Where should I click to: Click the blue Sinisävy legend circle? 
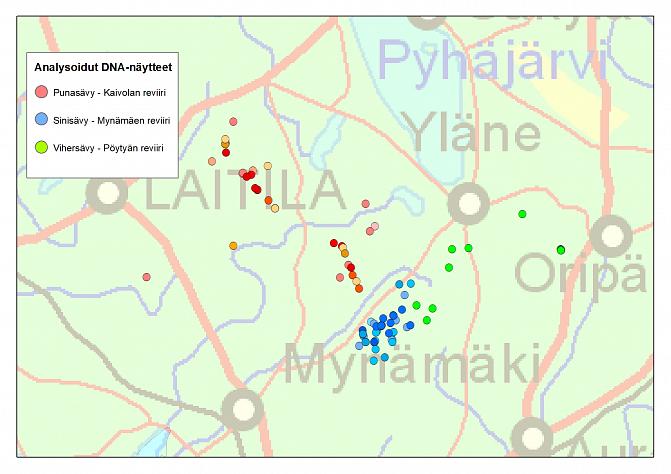(41, 119)
